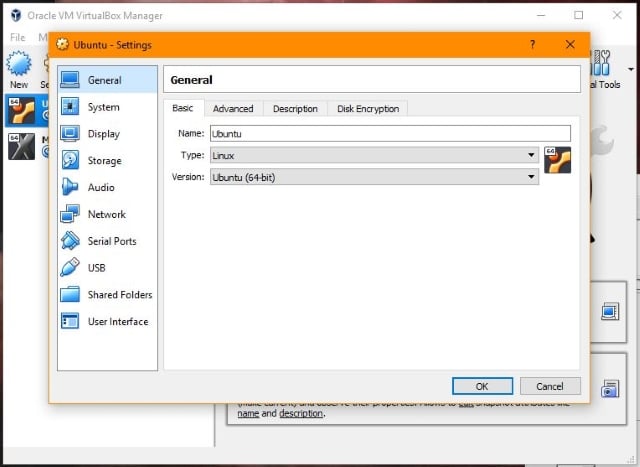
Task: Click the Name text field
Action: click(390, 134)
